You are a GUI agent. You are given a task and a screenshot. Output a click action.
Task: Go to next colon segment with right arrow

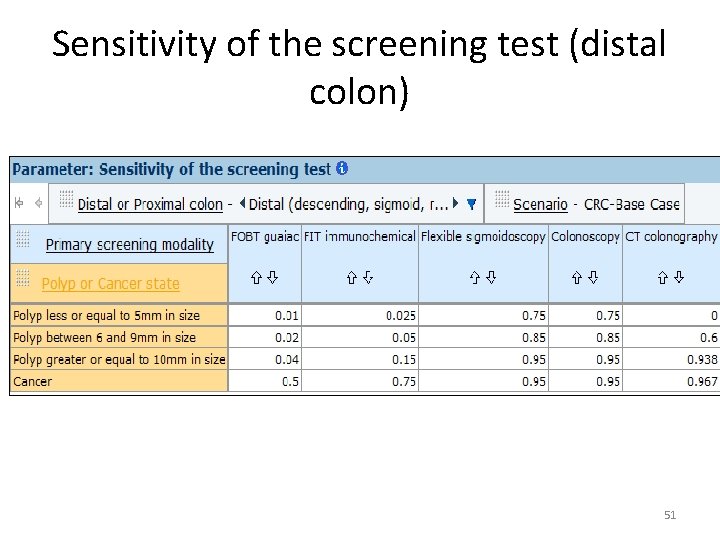point(455,204)
